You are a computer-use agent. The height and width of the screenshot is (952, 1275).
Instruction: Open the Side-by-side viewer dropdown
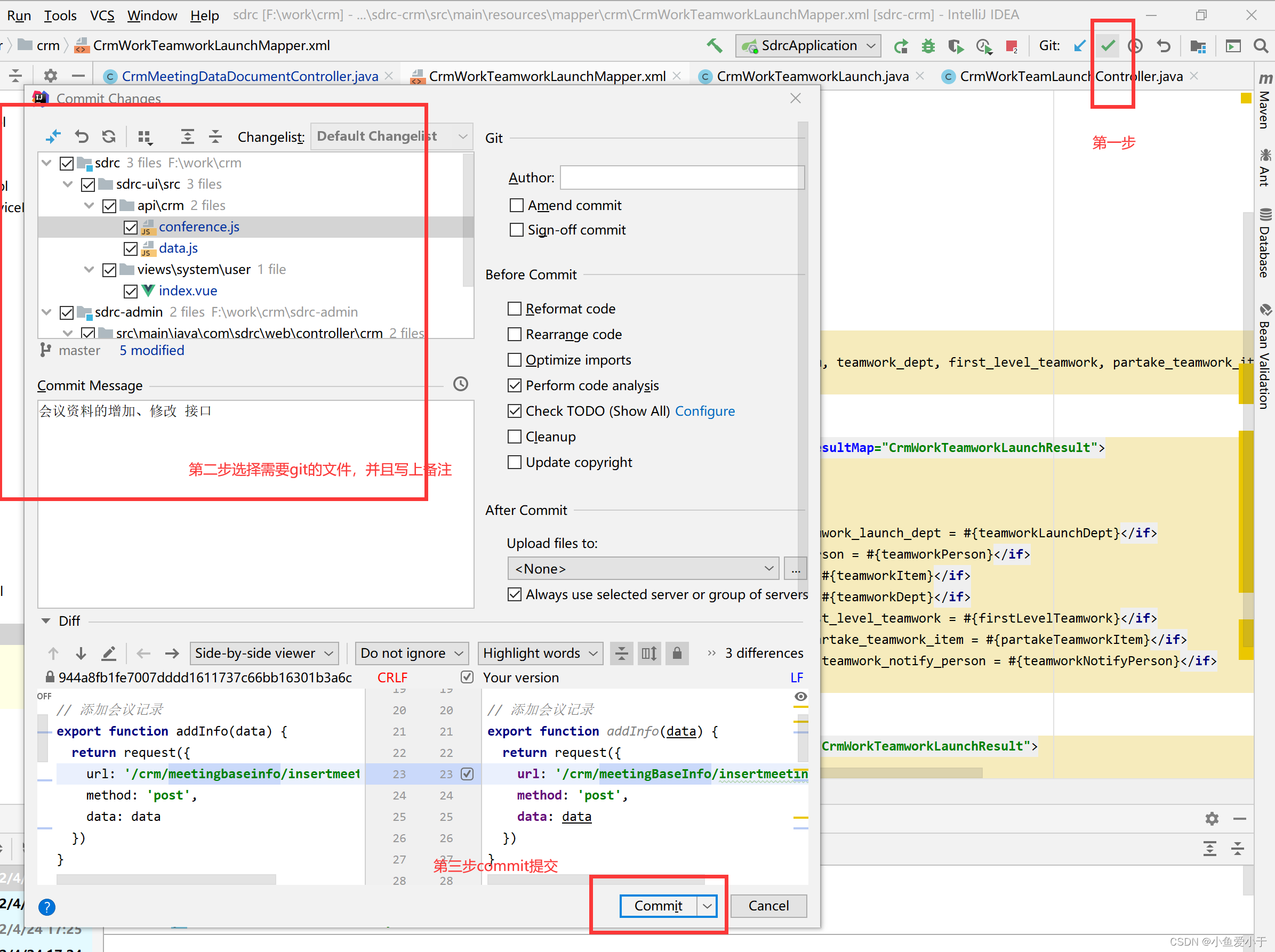coord(264,653)
